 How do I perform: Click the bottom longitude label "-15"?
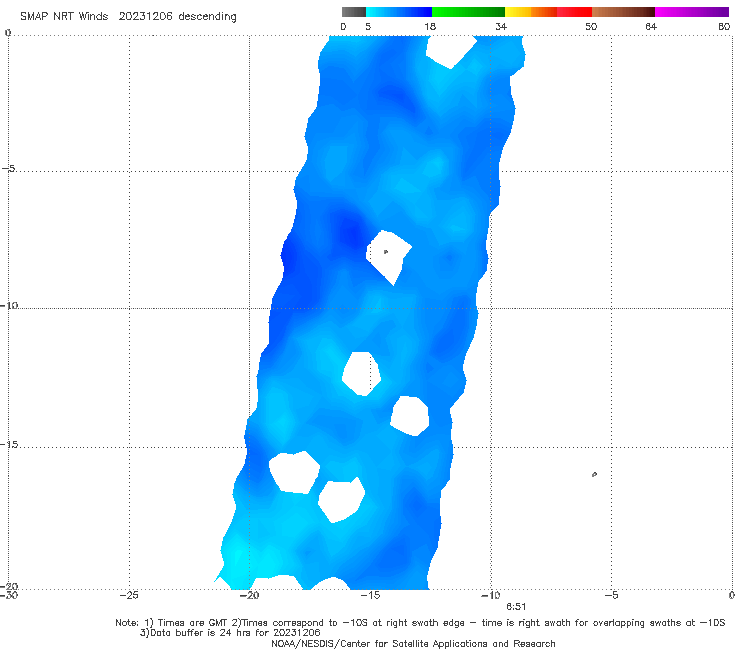click(x=370, y=595)
